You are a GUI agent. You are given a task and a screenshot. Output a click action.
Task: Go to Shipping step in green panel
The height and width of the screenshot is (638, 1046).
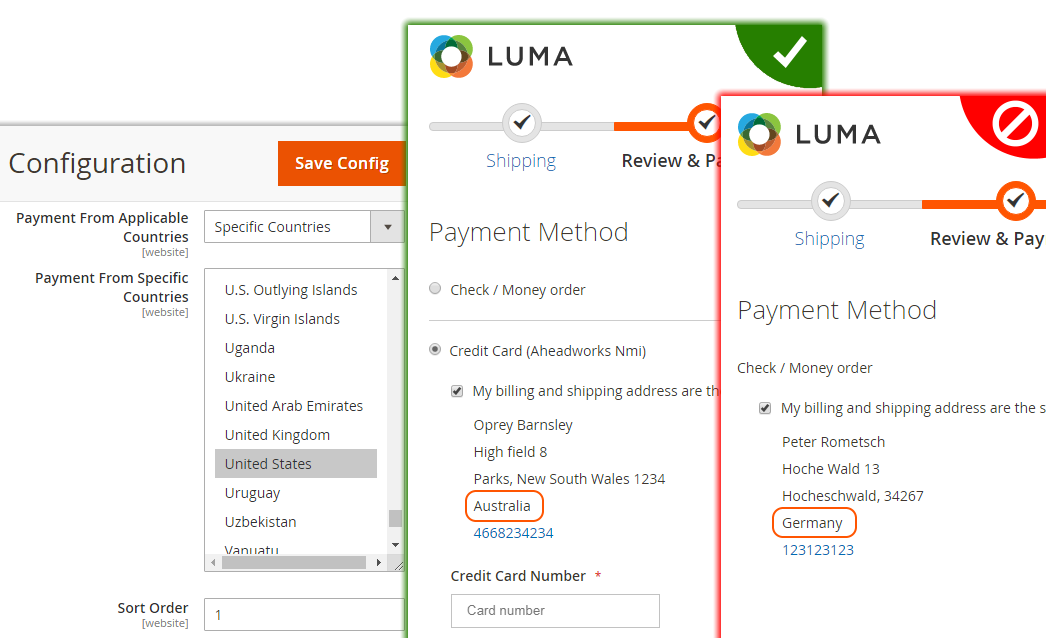(521, 161)
